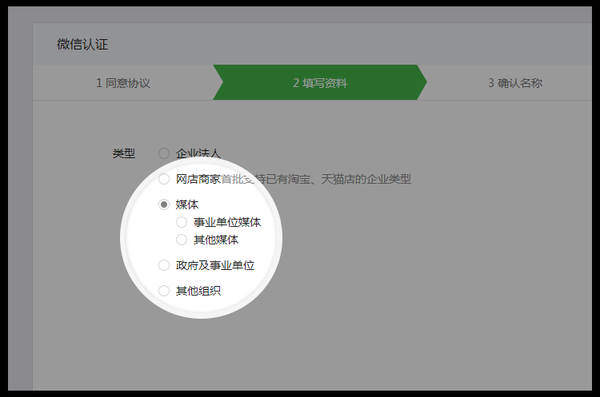
Task: Click the 企业法人 text label
Action: point(198,154)
